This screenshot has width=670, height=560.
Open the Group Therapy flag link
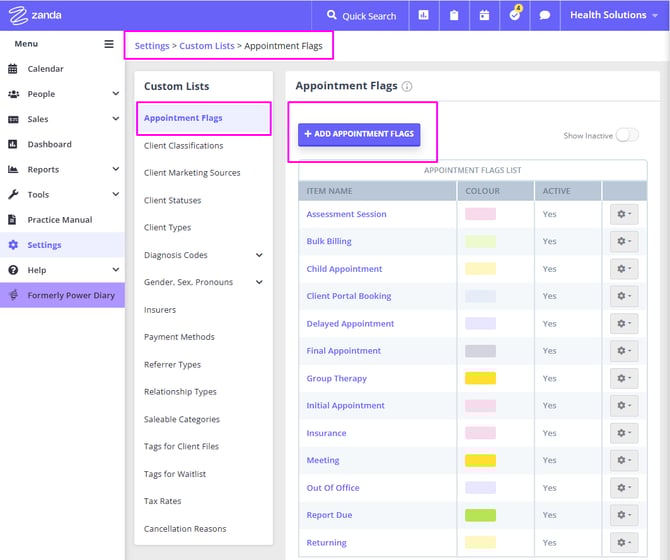336,378
